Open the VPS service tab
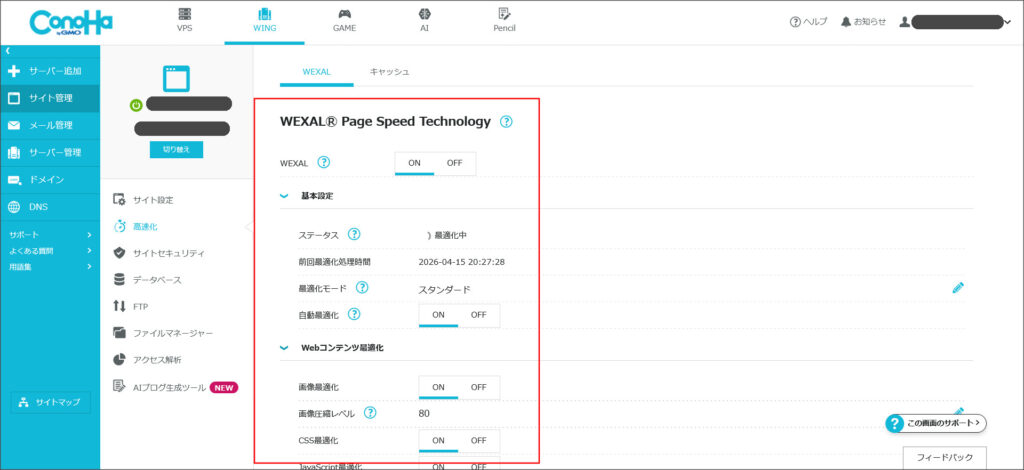The width and height of the screenshot is (1024, 470). [184, 20]
